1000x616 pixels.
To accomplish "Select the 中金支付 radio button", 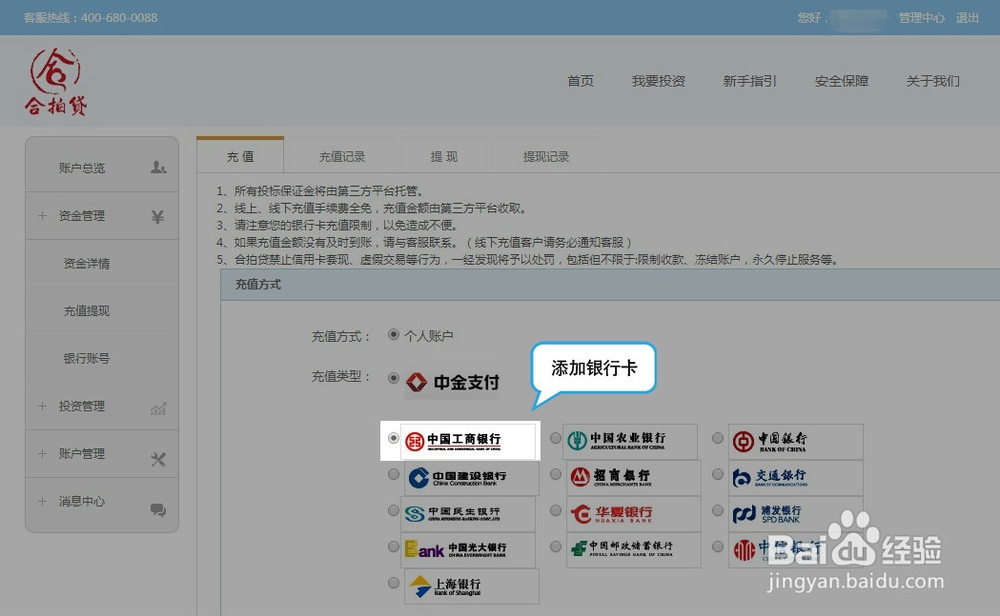I will (393, 378).
